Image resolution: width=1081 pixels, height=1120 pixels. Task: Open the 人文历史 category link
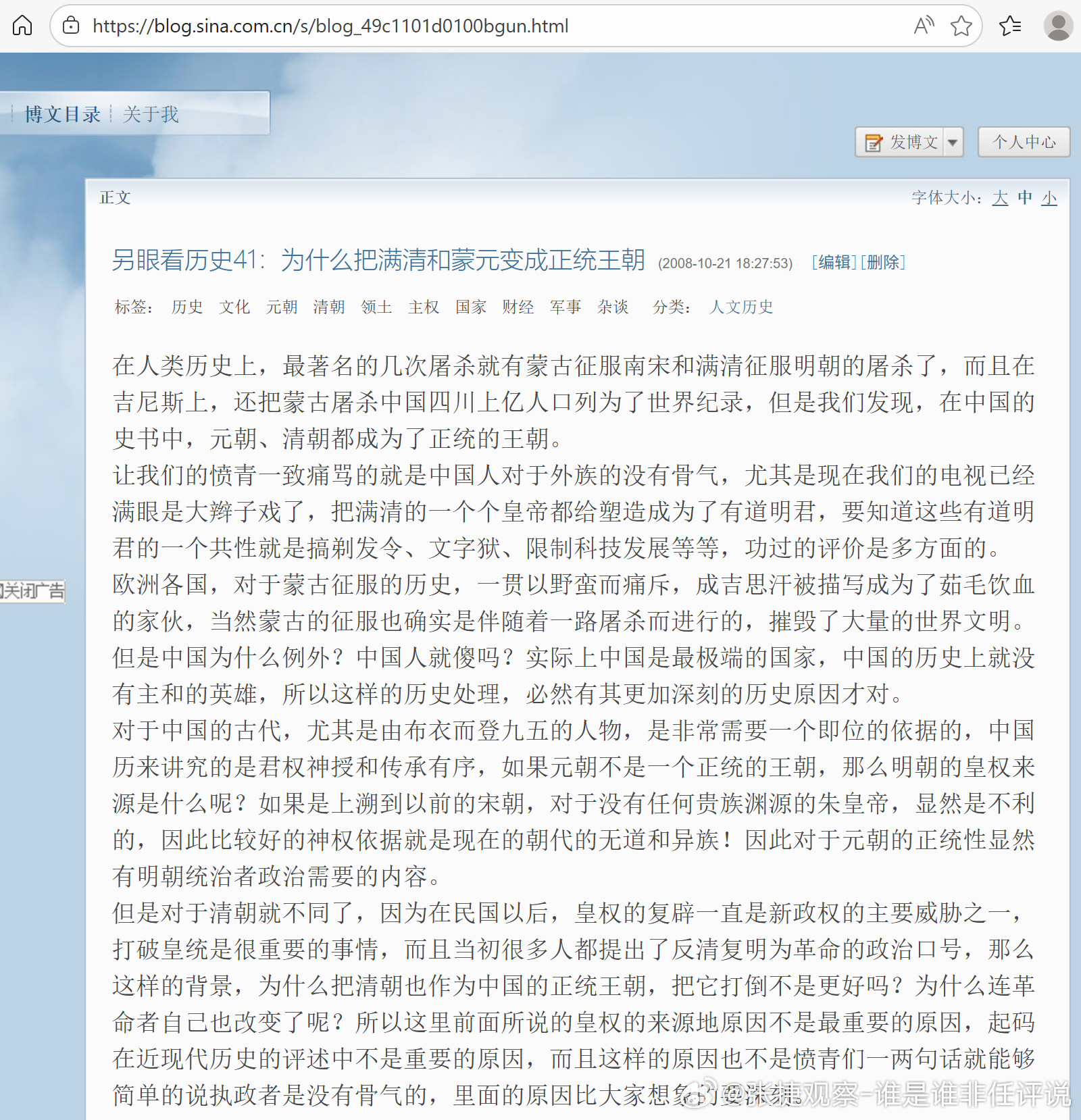[x=740, y=307]
